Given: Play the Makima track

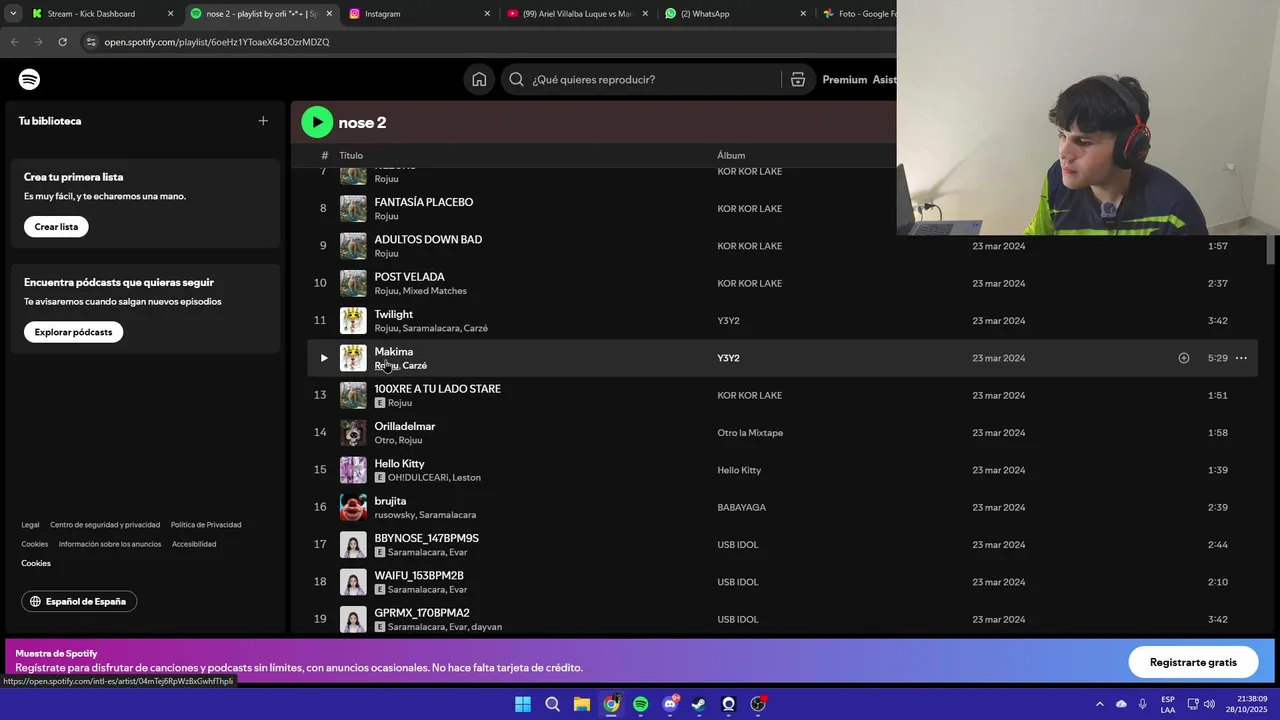Looking at the screenshot, I should point(323,358).
